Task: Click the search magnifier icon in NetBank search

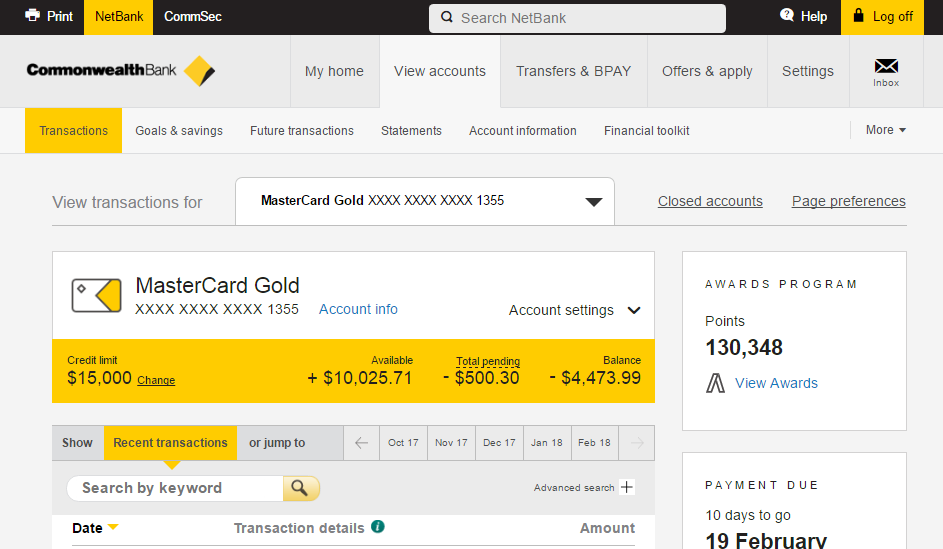Action: [447, 17]
